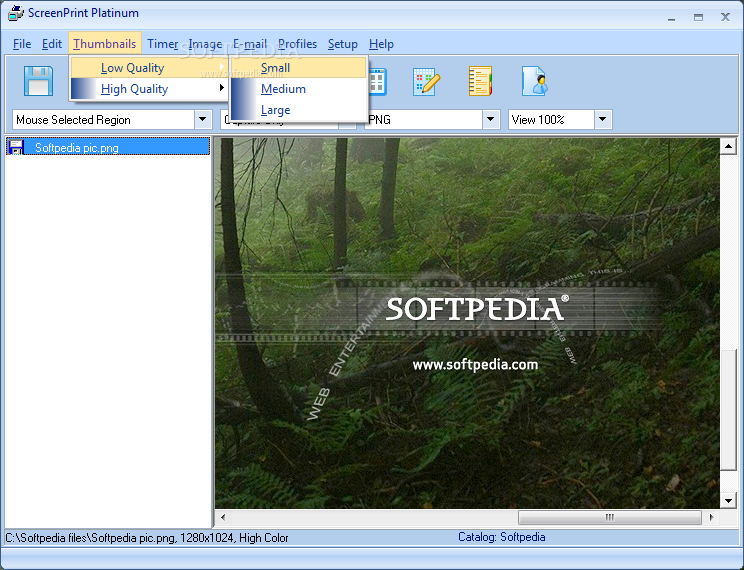
Task: Open the calendar with pencil icon
Action: point(427,82)
